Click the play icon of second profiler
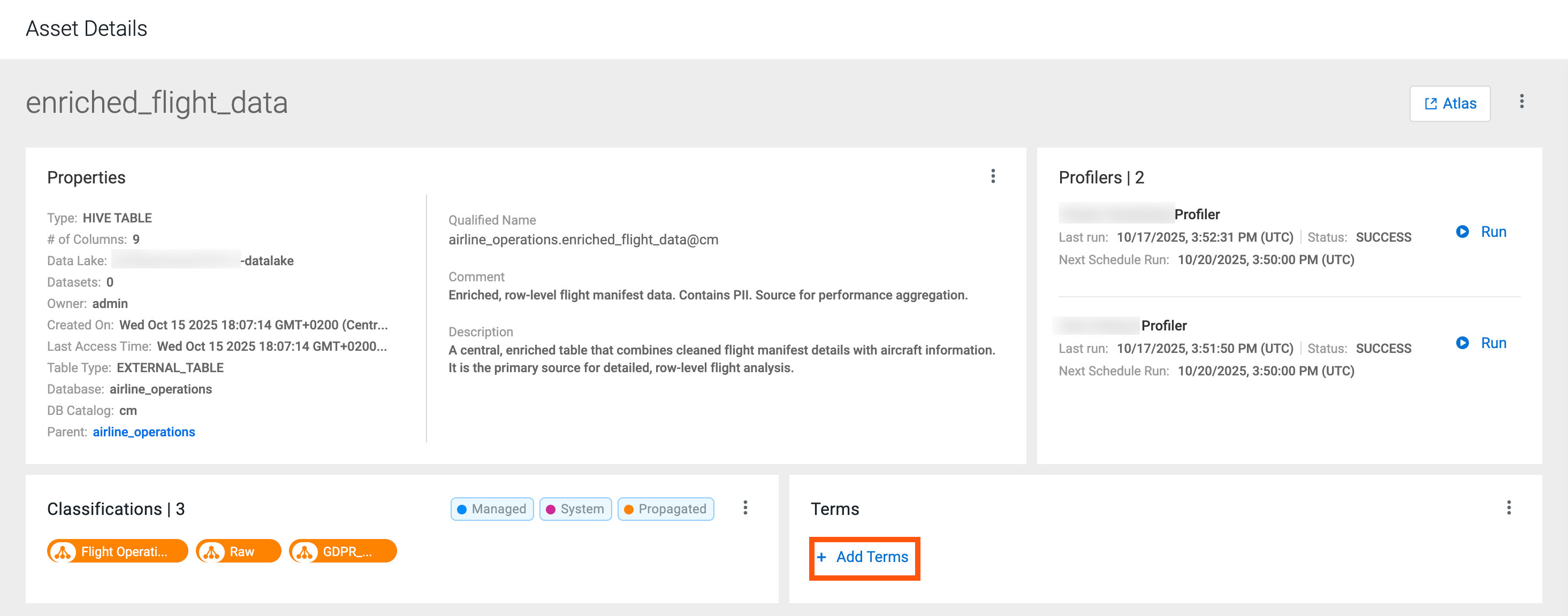1568x616 pixels. pyautogui.click(x=1462, y=343)
